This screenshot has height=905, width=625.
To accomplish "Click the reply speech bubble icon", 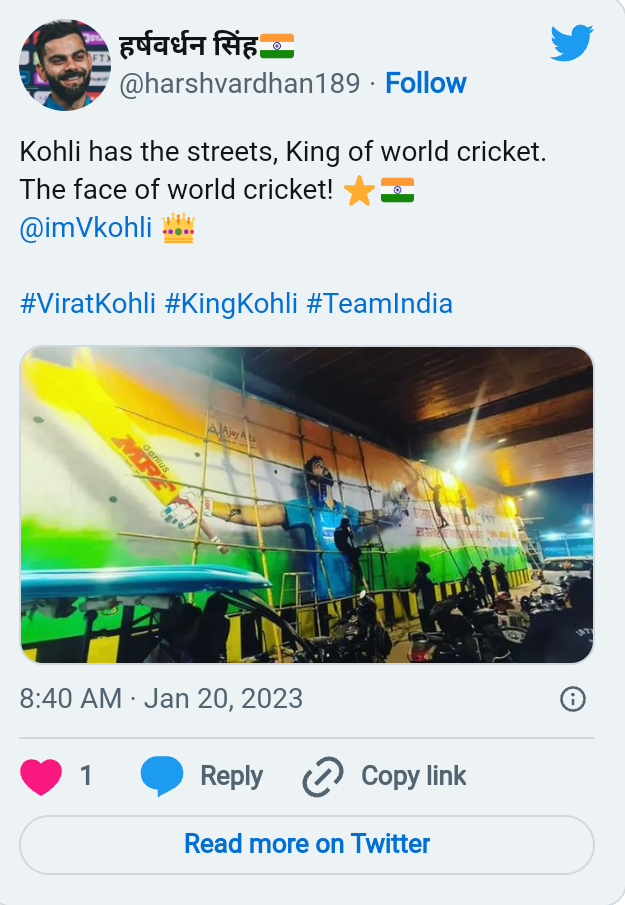I will [x=162, y=776].
